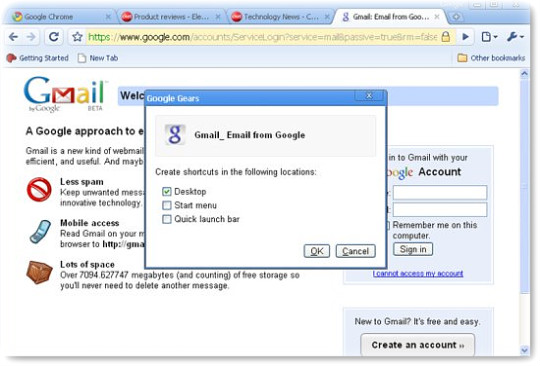Click the page scrollbar down arrow

525,350
